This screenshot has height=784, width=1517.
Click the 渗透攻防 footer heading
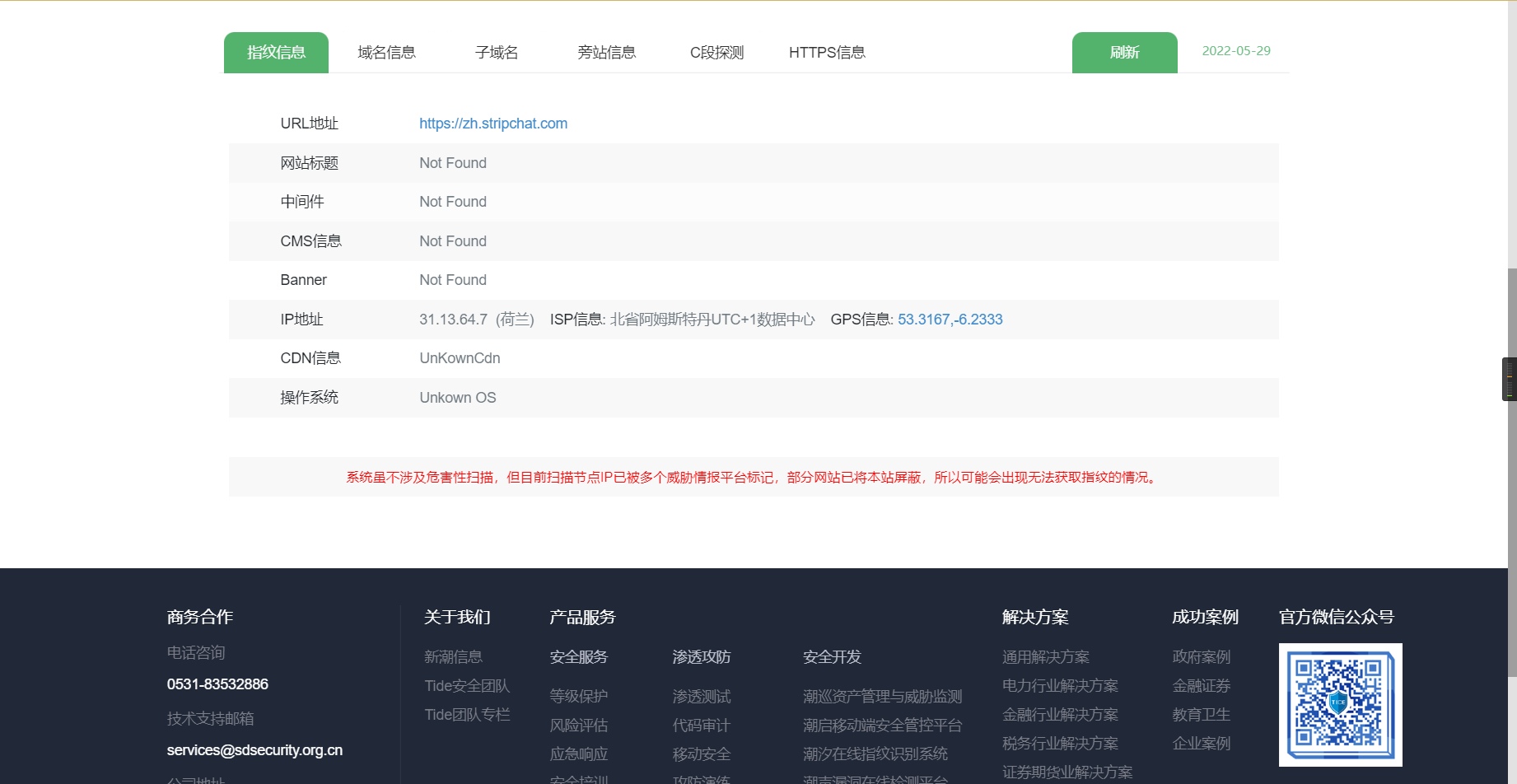tap(702, 657)
